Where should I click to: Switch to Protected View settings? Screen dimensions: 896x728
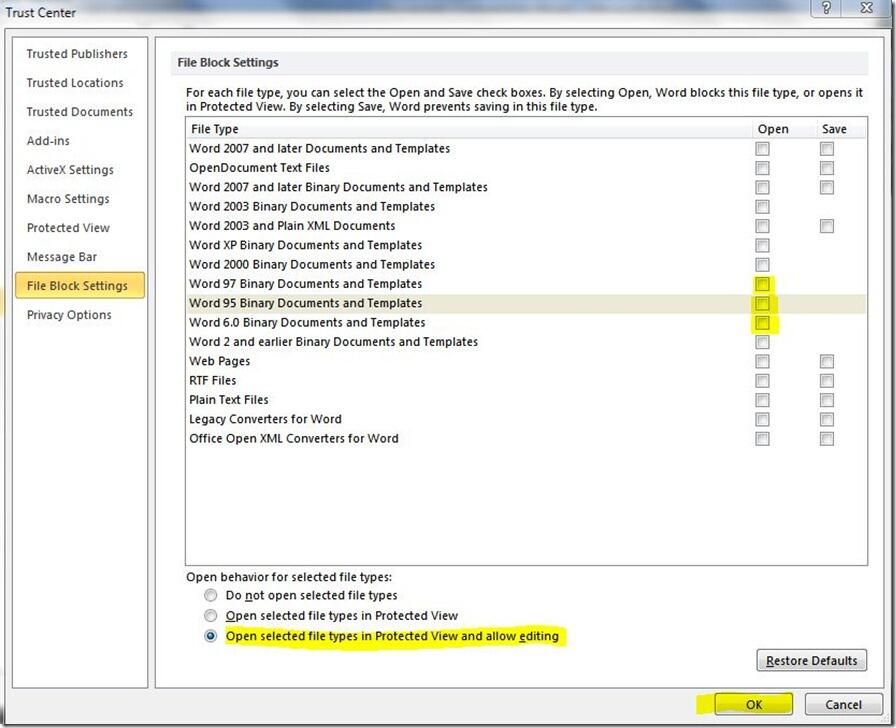click(67, 227)
